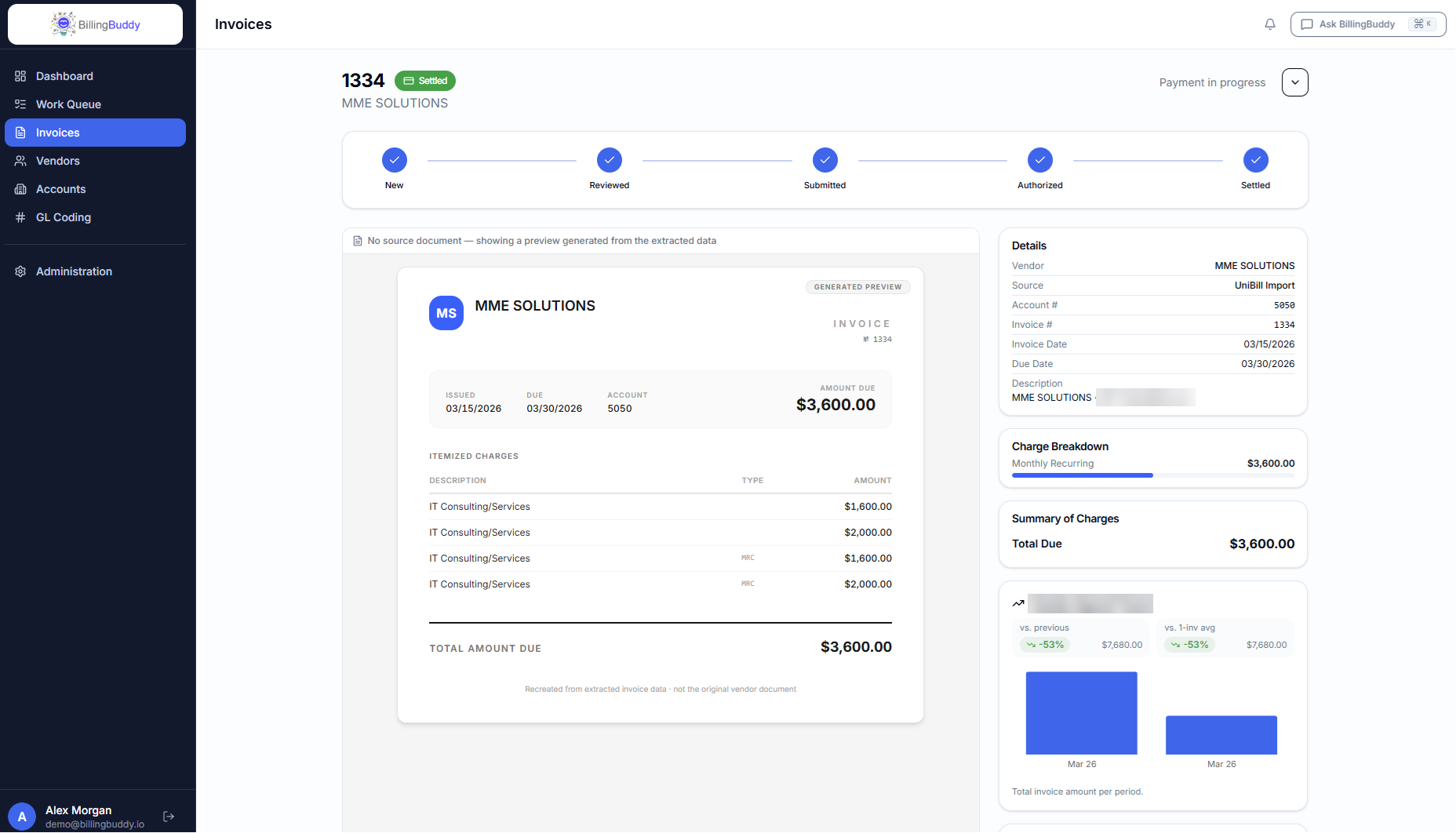Expand the Payment in progress dropdown

pos(1295,82)
